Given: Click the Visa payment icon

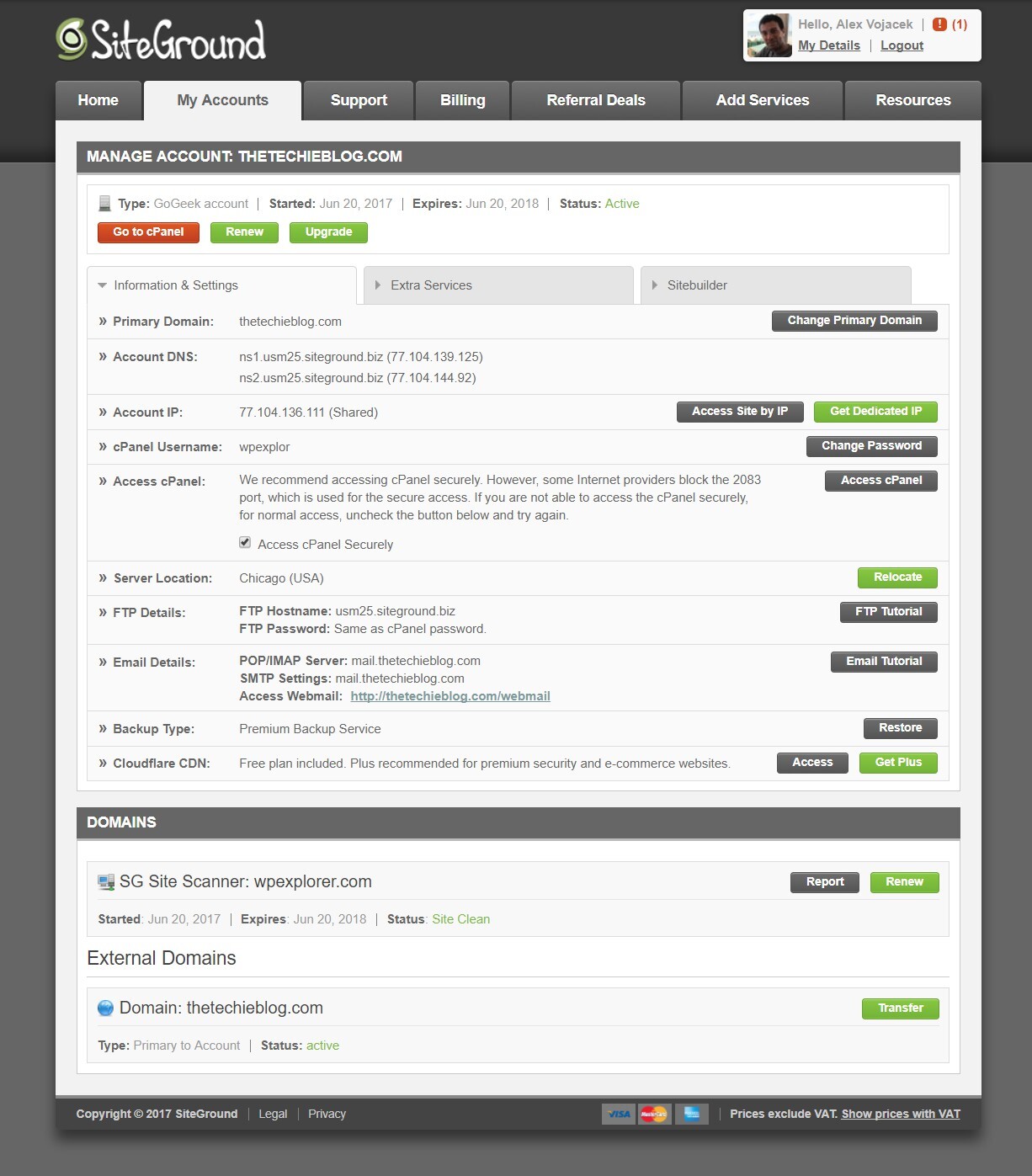Looking at the screenshot, I should click(619, 1114).
